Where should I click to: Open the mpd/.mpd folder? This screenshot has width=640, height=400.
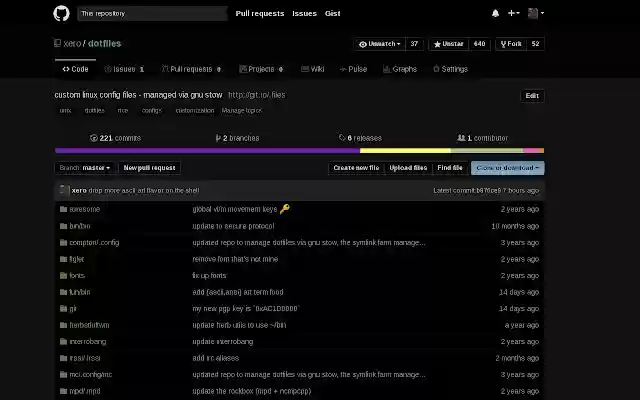85,391
